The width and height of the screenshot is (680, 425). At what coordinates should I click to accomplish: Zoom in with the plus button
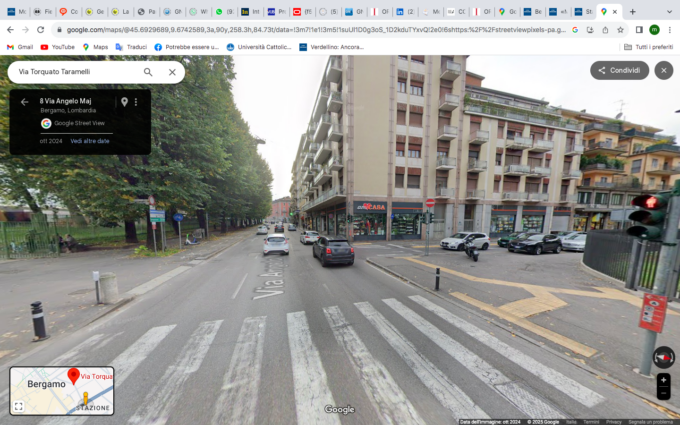[x=663, y=380]
